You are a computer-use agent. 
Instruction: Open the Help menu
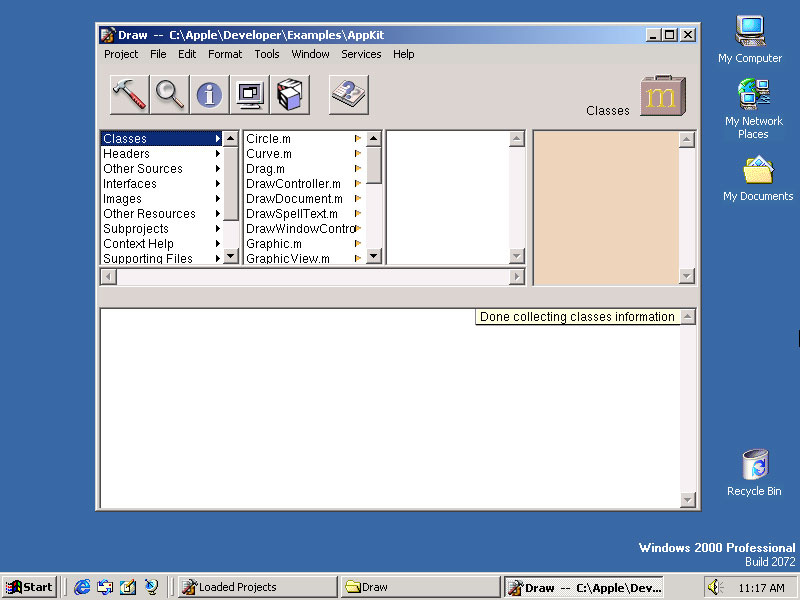(404, 54)
